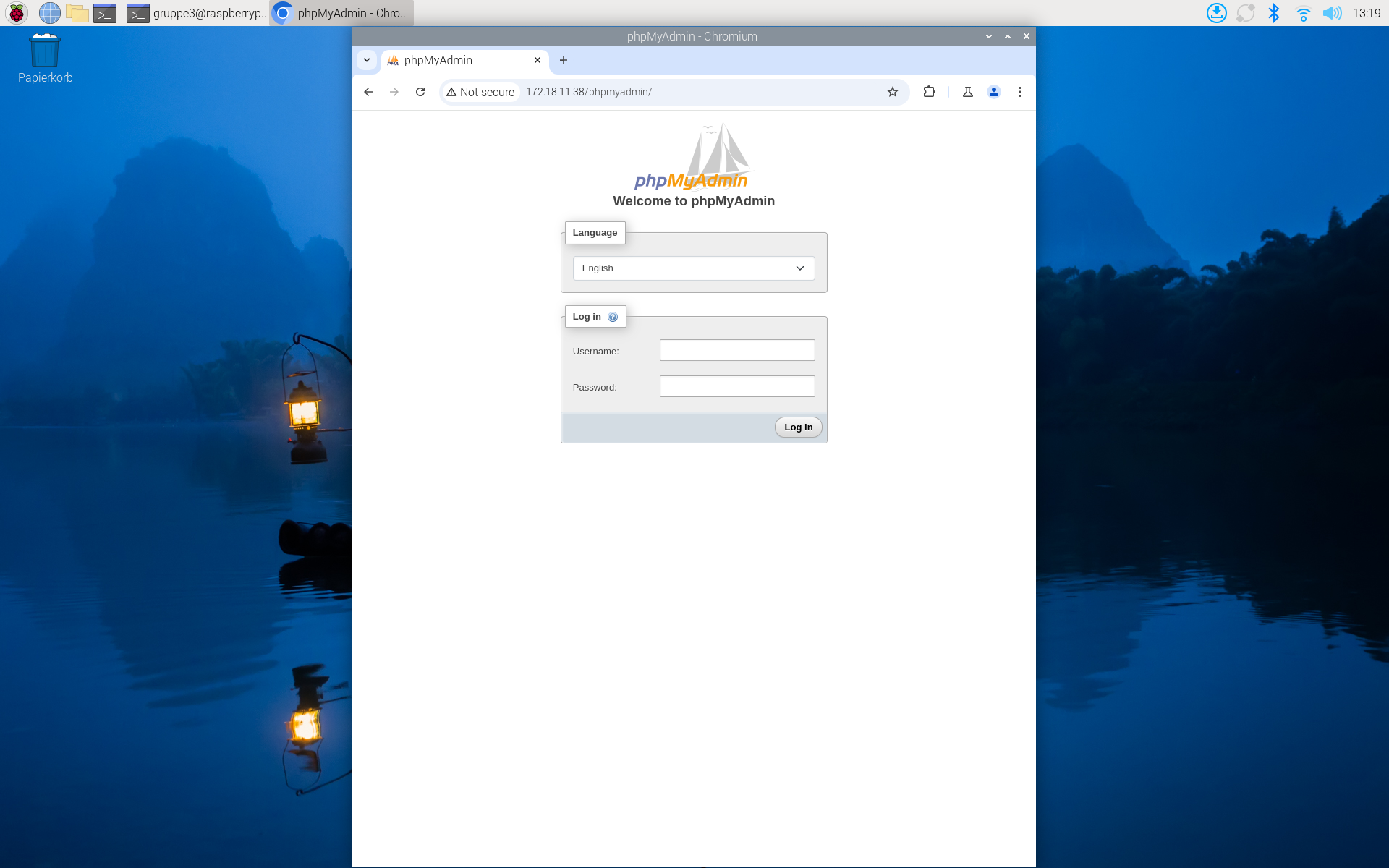The width and height of the screenshot is (1389, 868).
Task: Open Chromium's three-dot menu
Action: pyautogui.click(x=1020, y=92)
